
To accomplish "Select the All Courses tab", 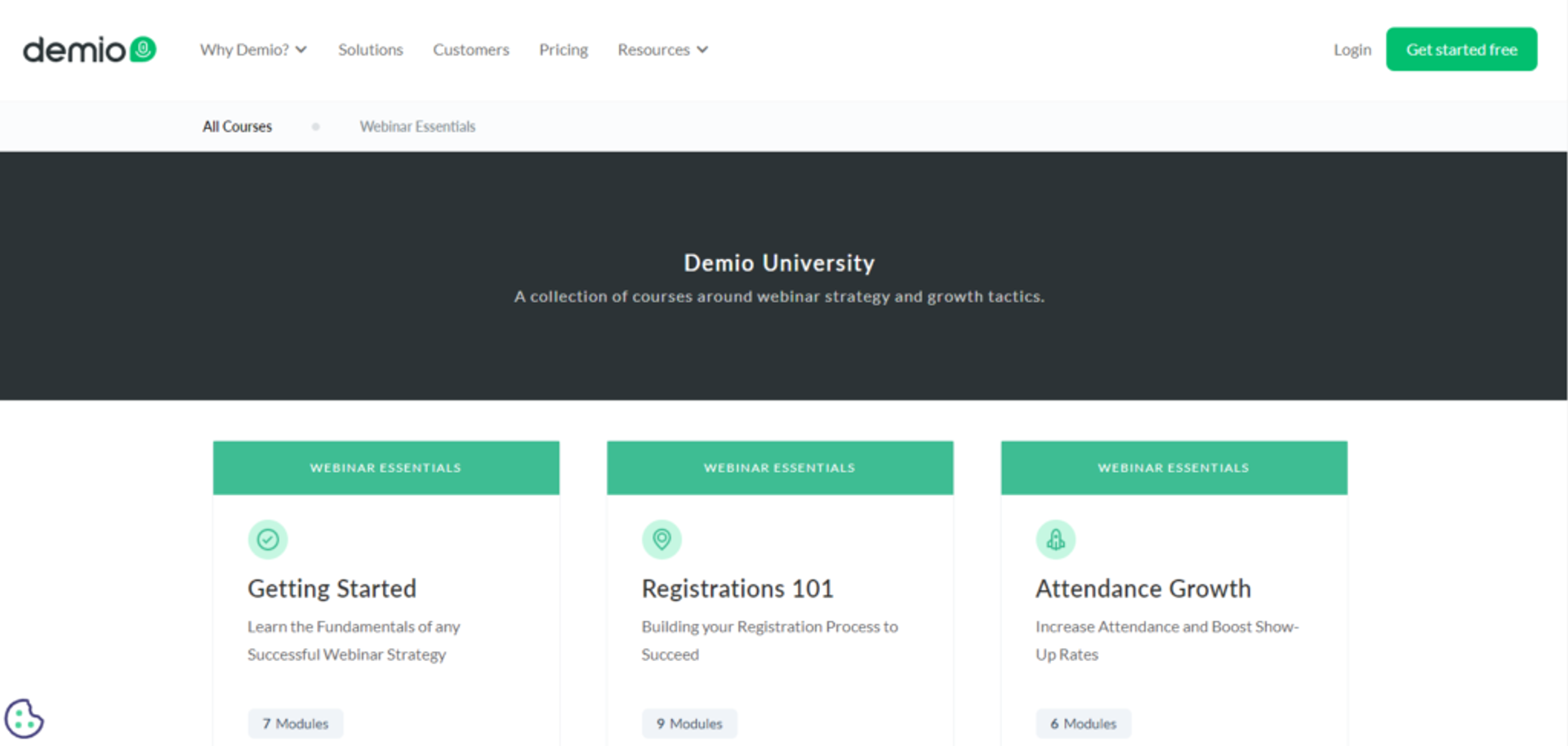I will tap(237, 127).
